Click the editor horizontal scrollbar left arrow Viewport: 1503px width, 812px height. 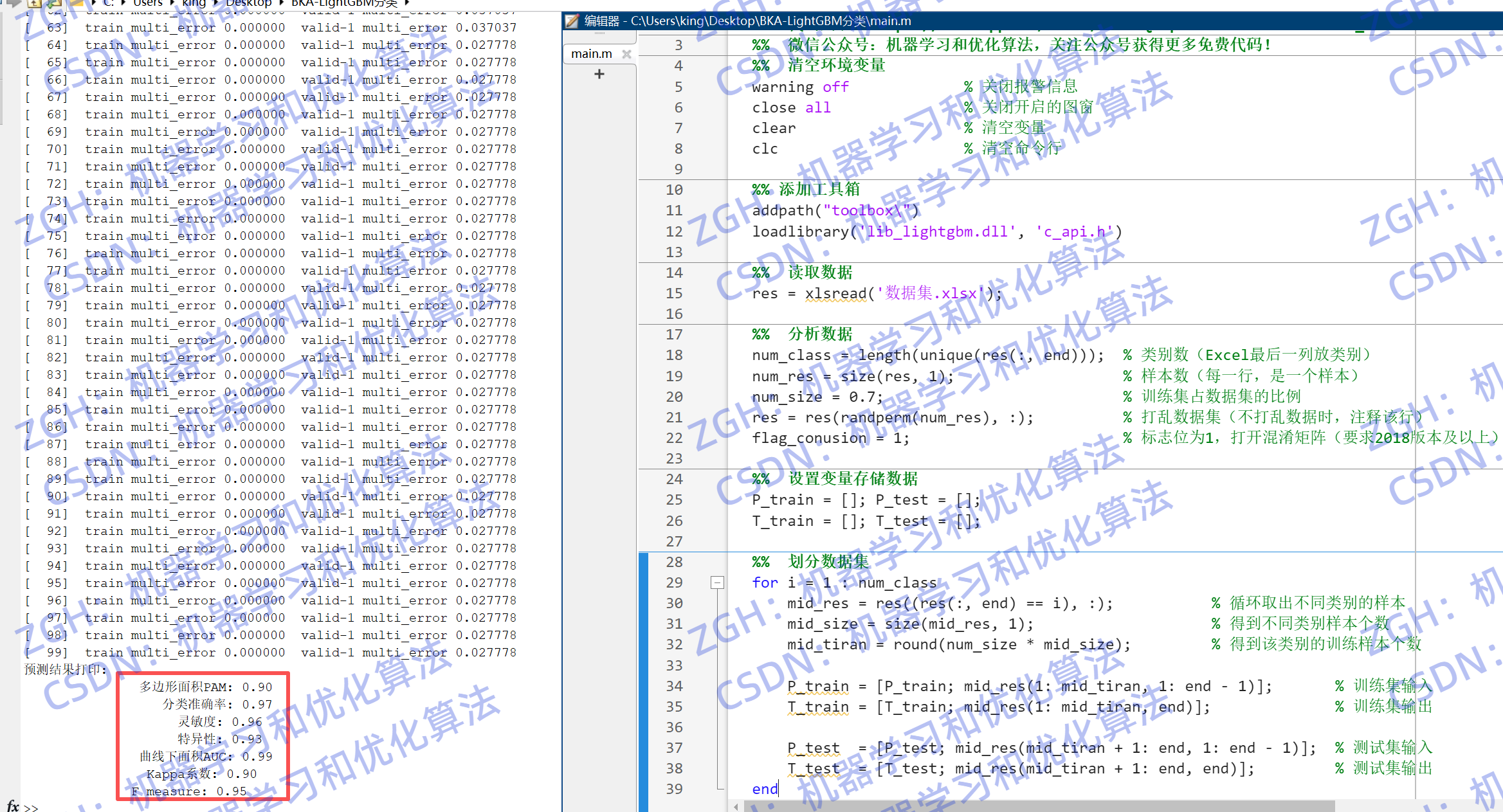[x=736, y=806]
